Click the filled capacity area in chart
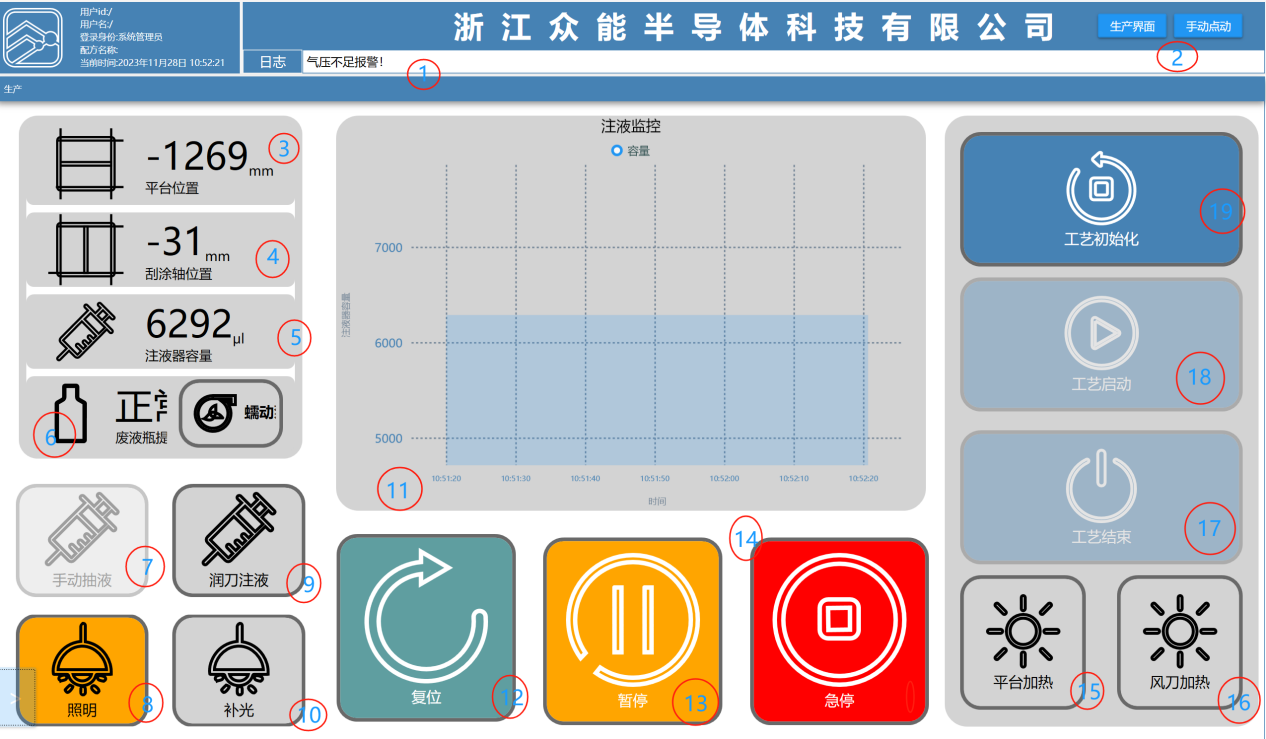 coord(656,390)
